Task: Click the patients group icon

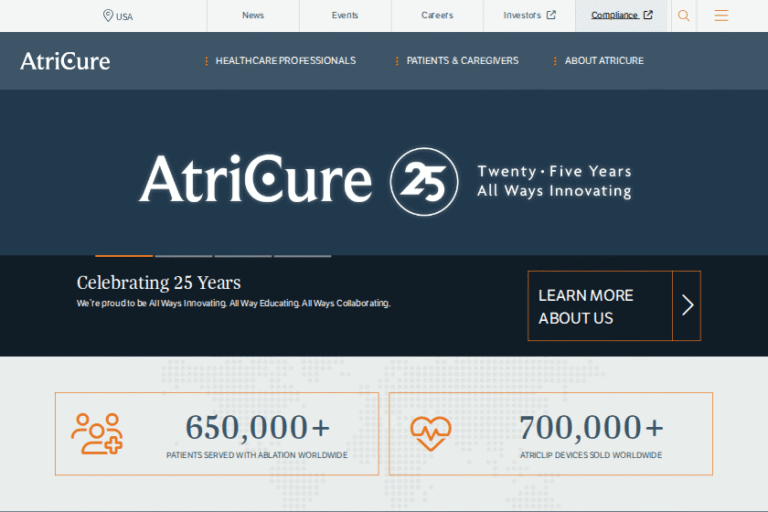Action: click(x=97, y=434)
